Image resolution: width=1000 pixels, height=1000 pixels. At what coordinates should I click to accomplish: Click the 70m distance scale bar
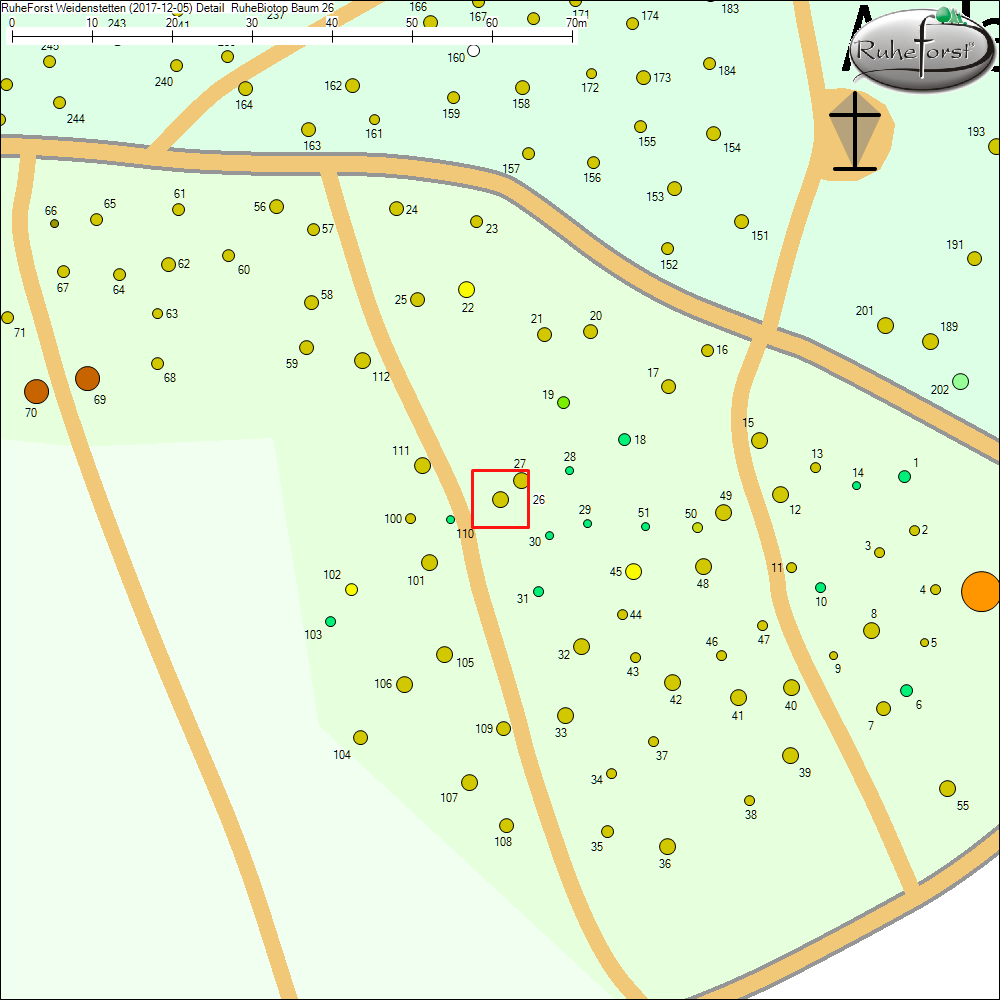292,35
